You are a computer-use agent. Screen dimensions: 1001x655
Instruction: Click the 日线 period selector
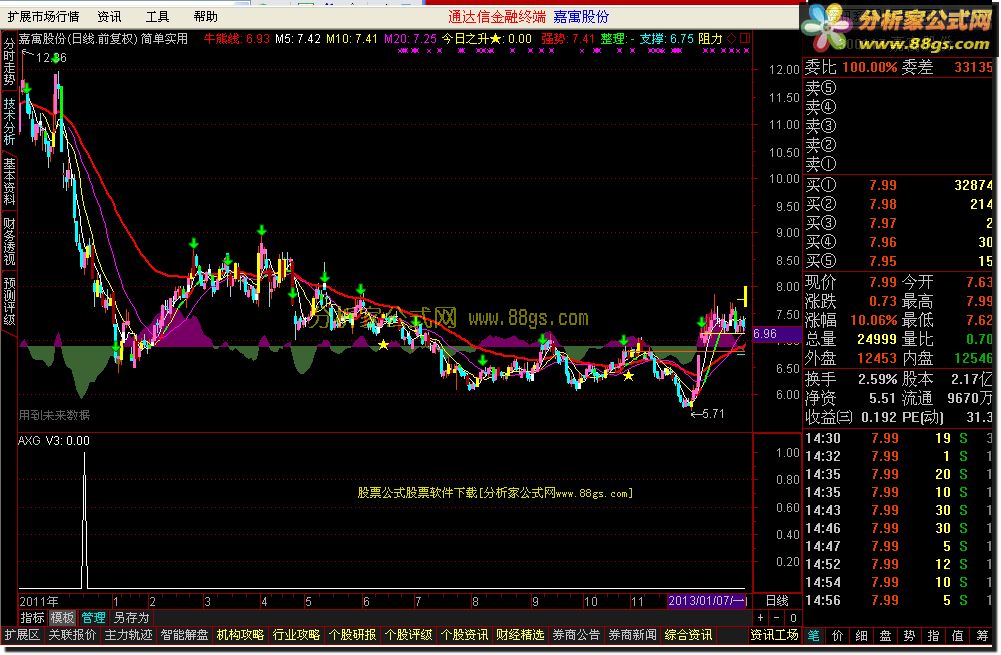point(777,601)
